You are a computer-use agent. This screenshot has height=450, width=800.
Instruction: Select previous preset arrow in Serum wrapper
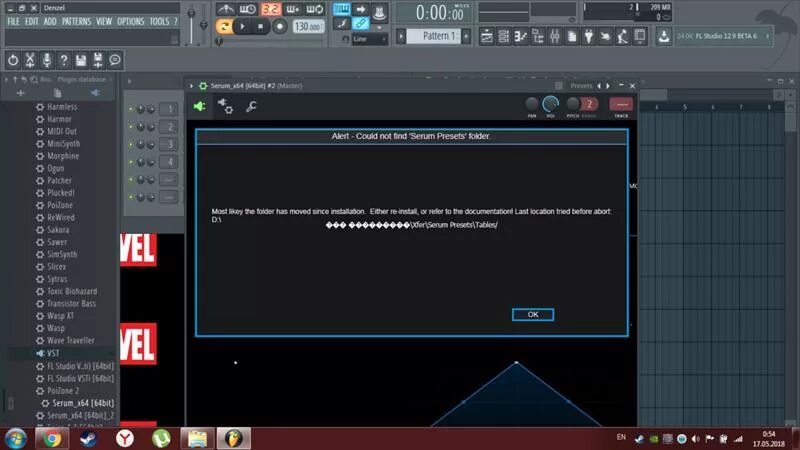(599, 86)
